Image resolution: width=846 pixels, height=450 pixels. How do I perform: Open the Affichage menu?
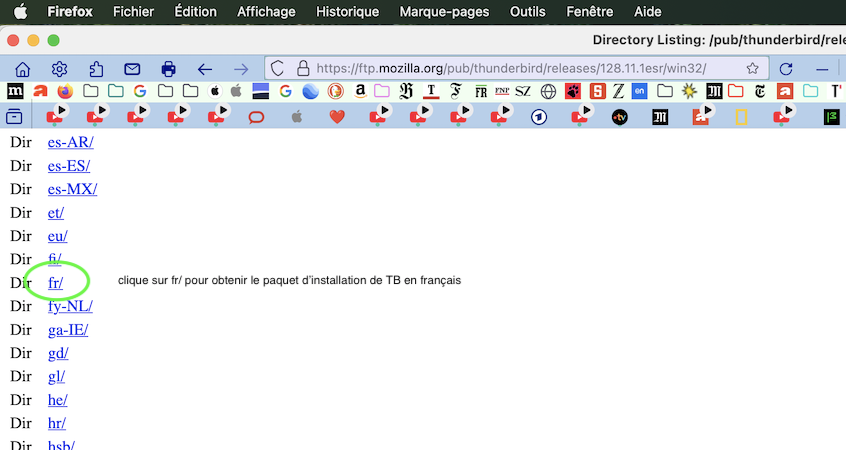(266, 11)
